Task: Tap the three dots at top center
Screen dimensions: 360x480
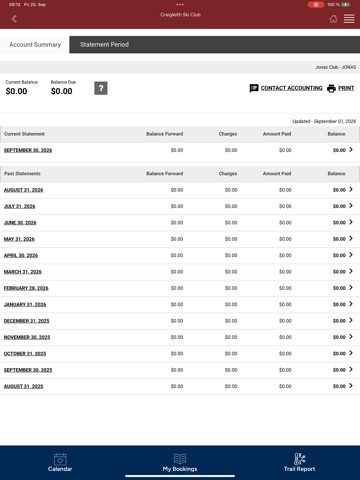Action: coord(180,5)
